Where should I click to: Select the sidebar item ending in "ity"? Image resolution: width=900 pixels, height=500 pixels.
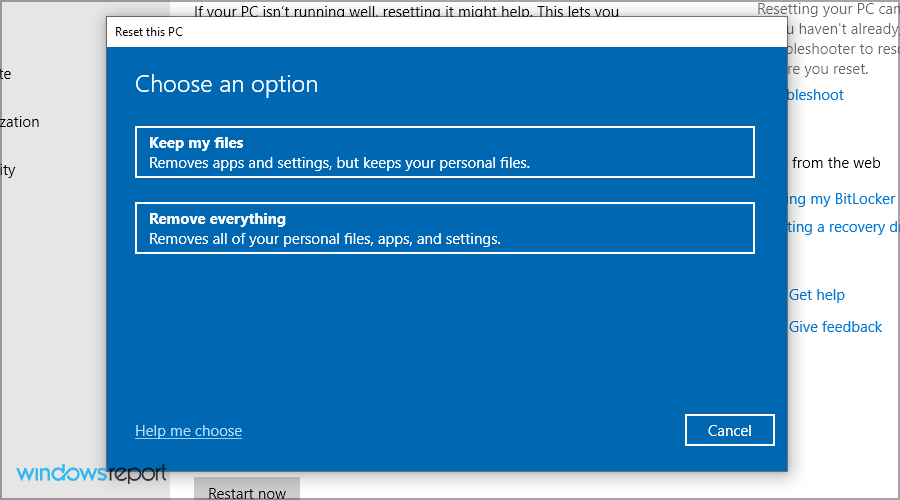pyautogui.click(x=8, y=170)
